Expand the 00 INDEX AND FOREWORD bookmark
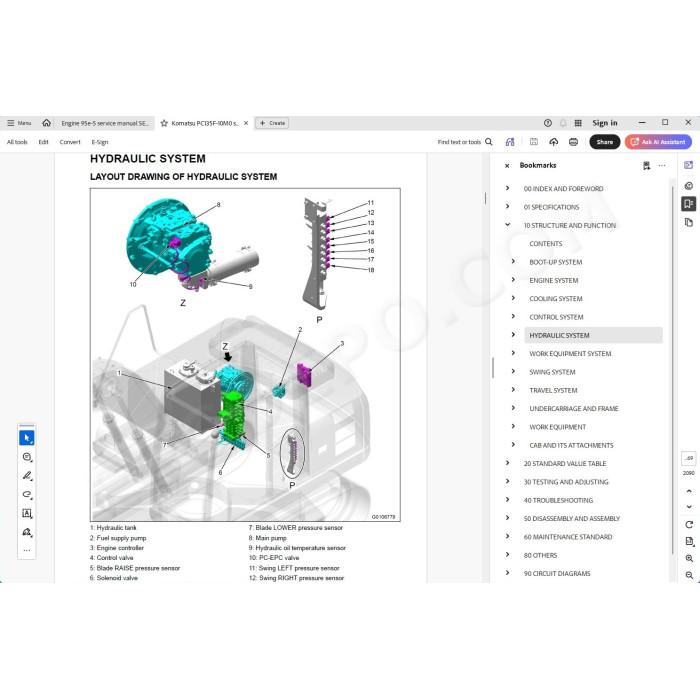Screen dimensions: 700x700 click(x=507, y=188)
